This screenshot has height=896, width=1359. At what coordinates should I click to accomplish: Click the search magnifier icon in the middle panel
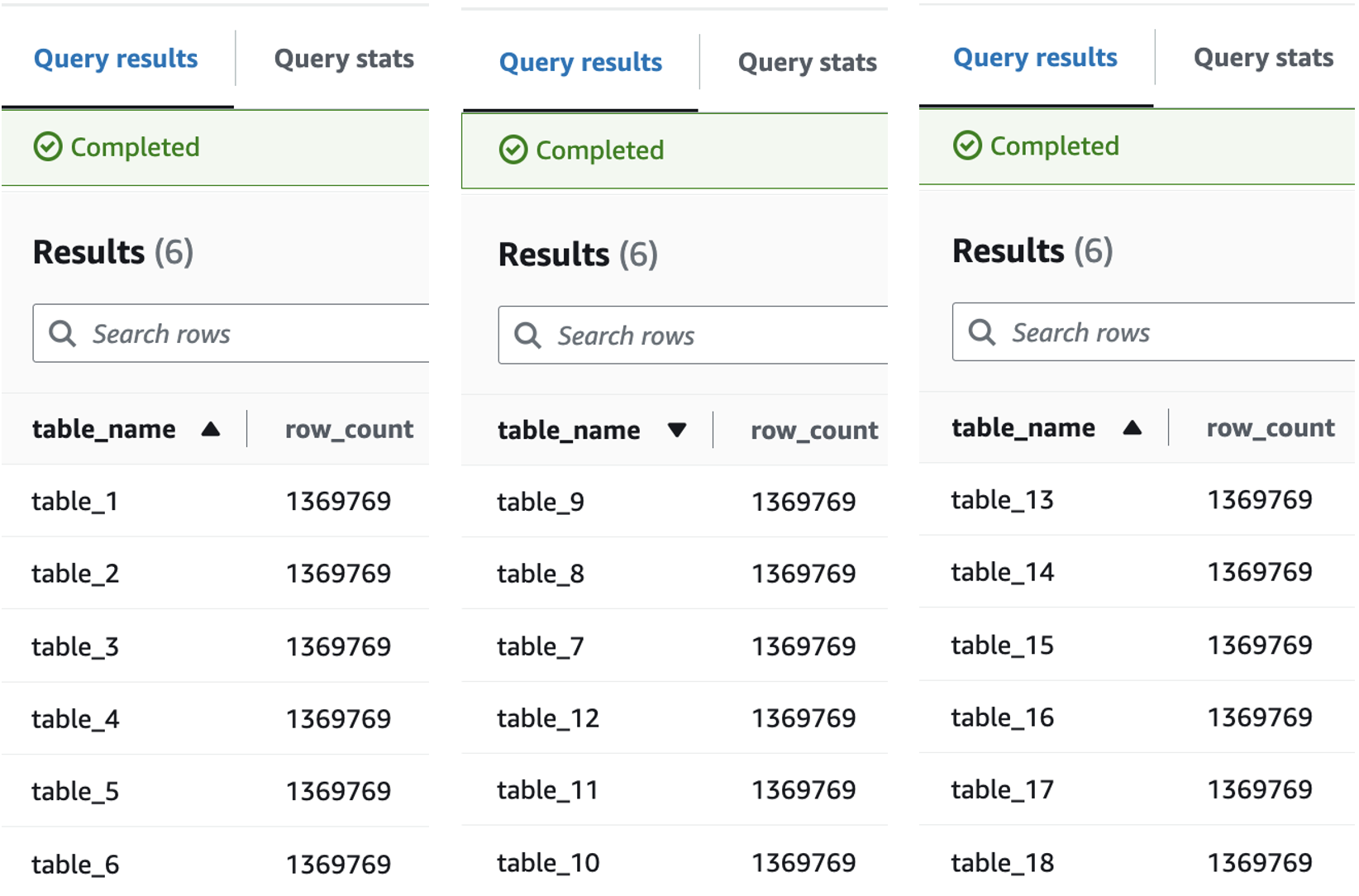coord(527,335)
